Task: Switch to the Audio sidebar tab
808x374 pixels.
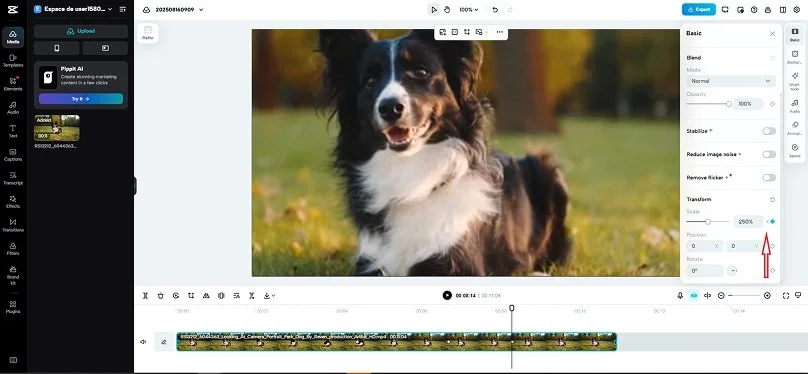Action: pyautogui.click(x=13, y=107)
